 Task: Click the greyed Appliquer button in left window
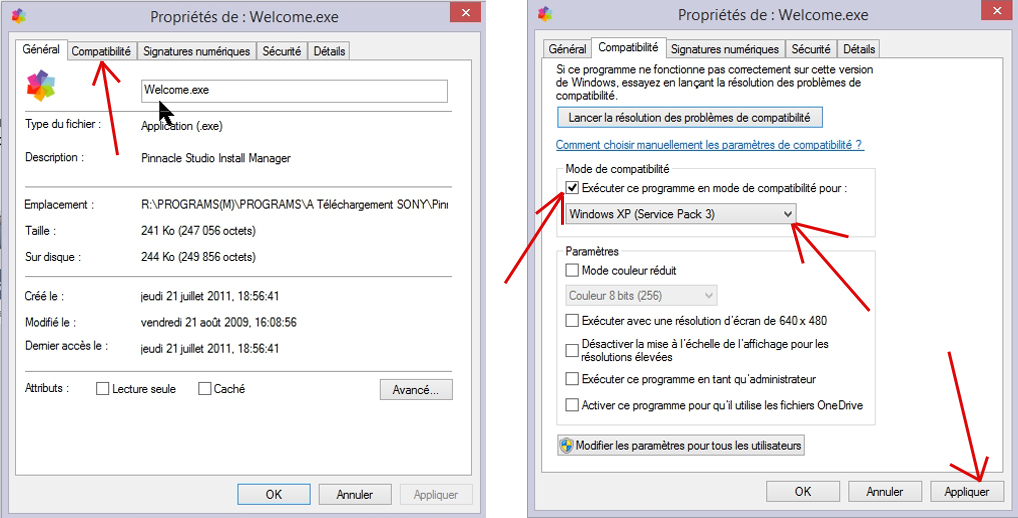pos(436,494)
